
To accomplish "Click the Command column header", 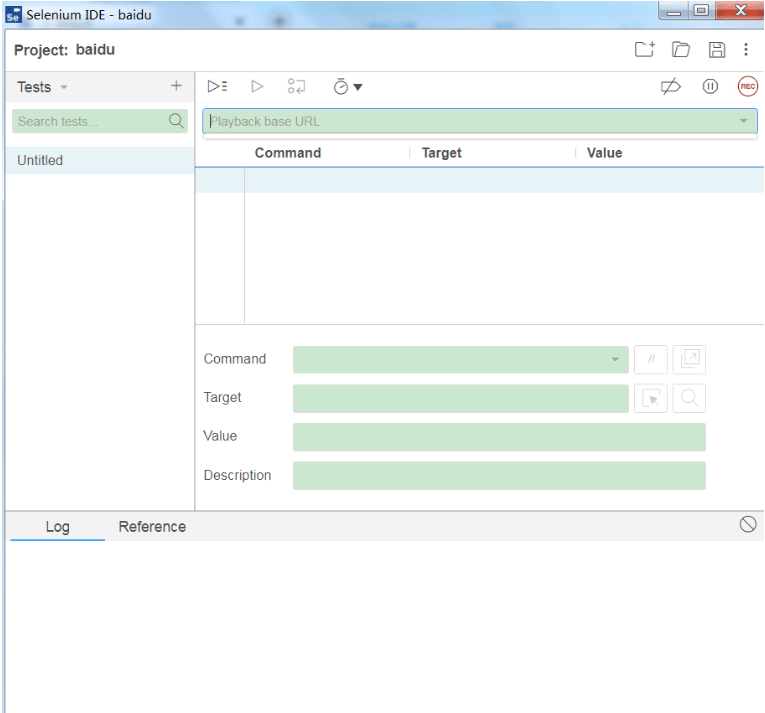I will [x=288, y=153].
